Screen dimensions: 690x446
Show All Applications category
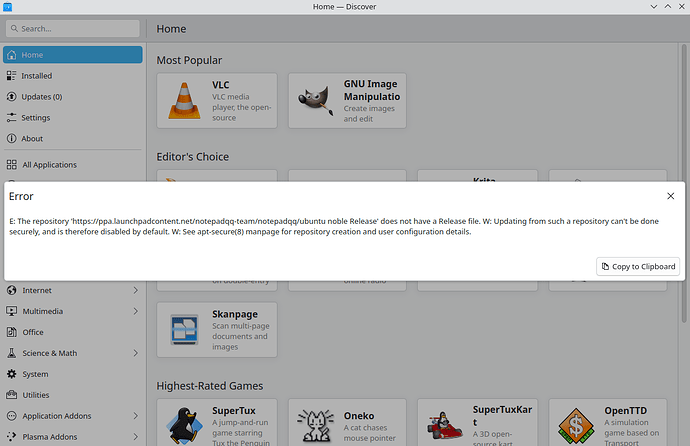[x=73, y=165]
